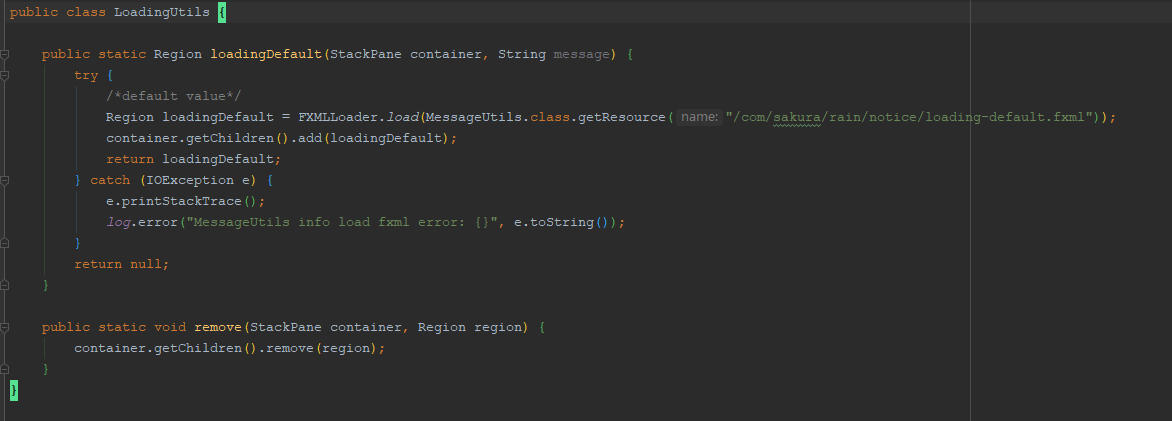Collapse the loadingDefault method using its gutter fold marker
This screenshot has width=1172, height=421.
coord(4,55)
